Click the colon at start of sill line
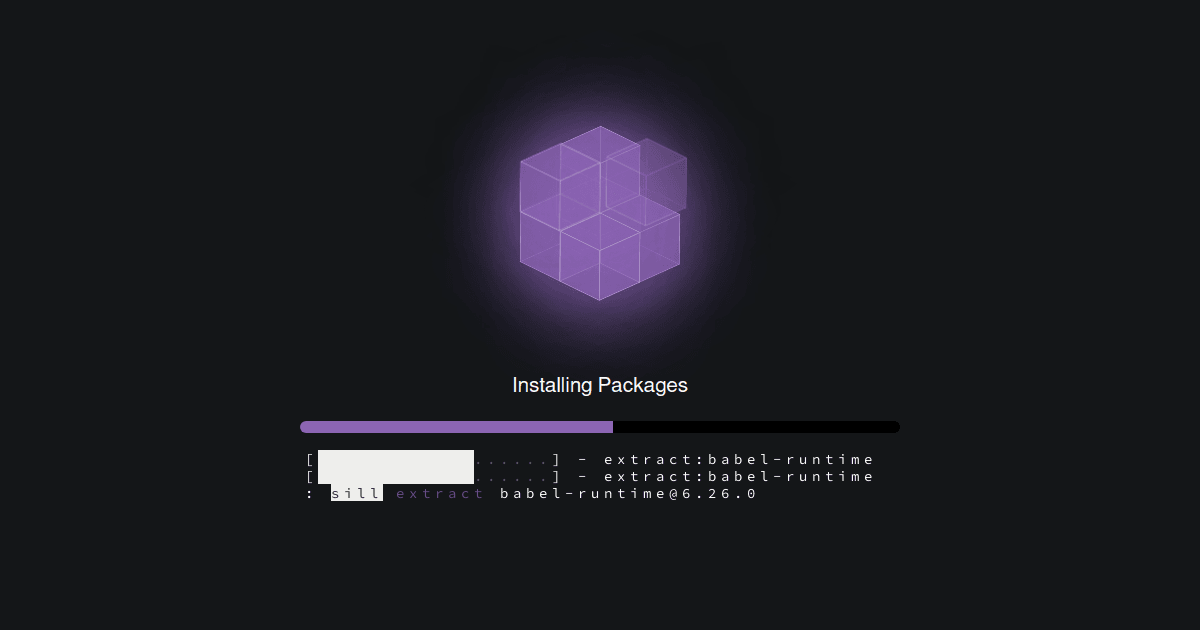1200x630 pixels. [310, 494]
